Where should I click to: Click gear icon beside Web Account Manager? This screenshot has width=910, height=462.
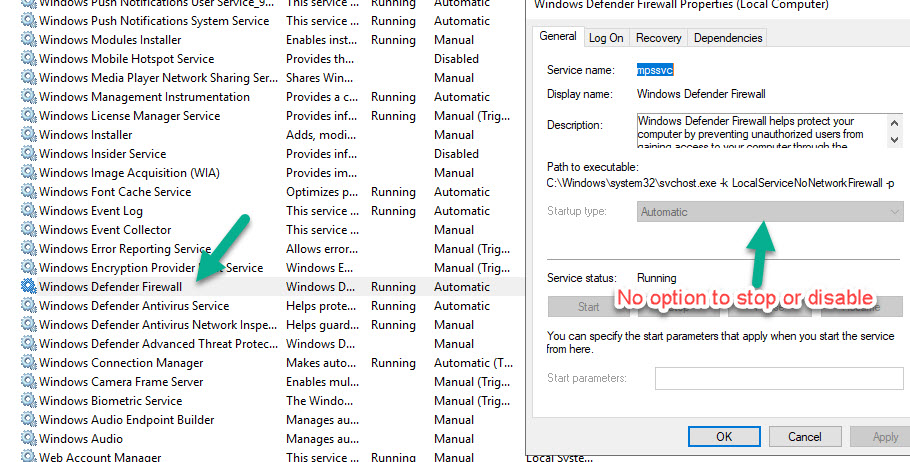click(x=28, y=456)
